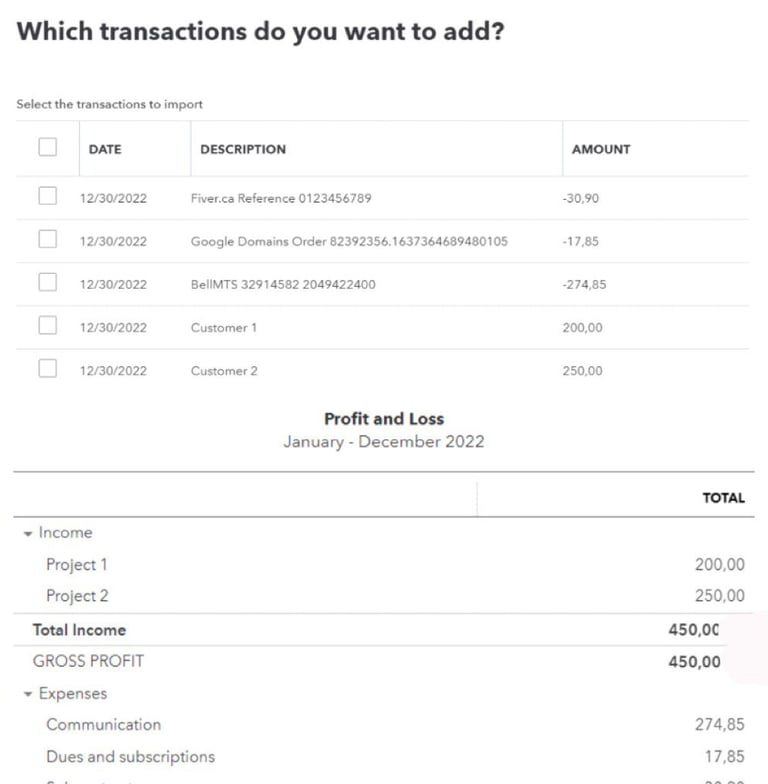Open Dues and subscriptions amount 17,85
Image resolution: width=768 pixels, height=784 pixels.
(724, 757)
